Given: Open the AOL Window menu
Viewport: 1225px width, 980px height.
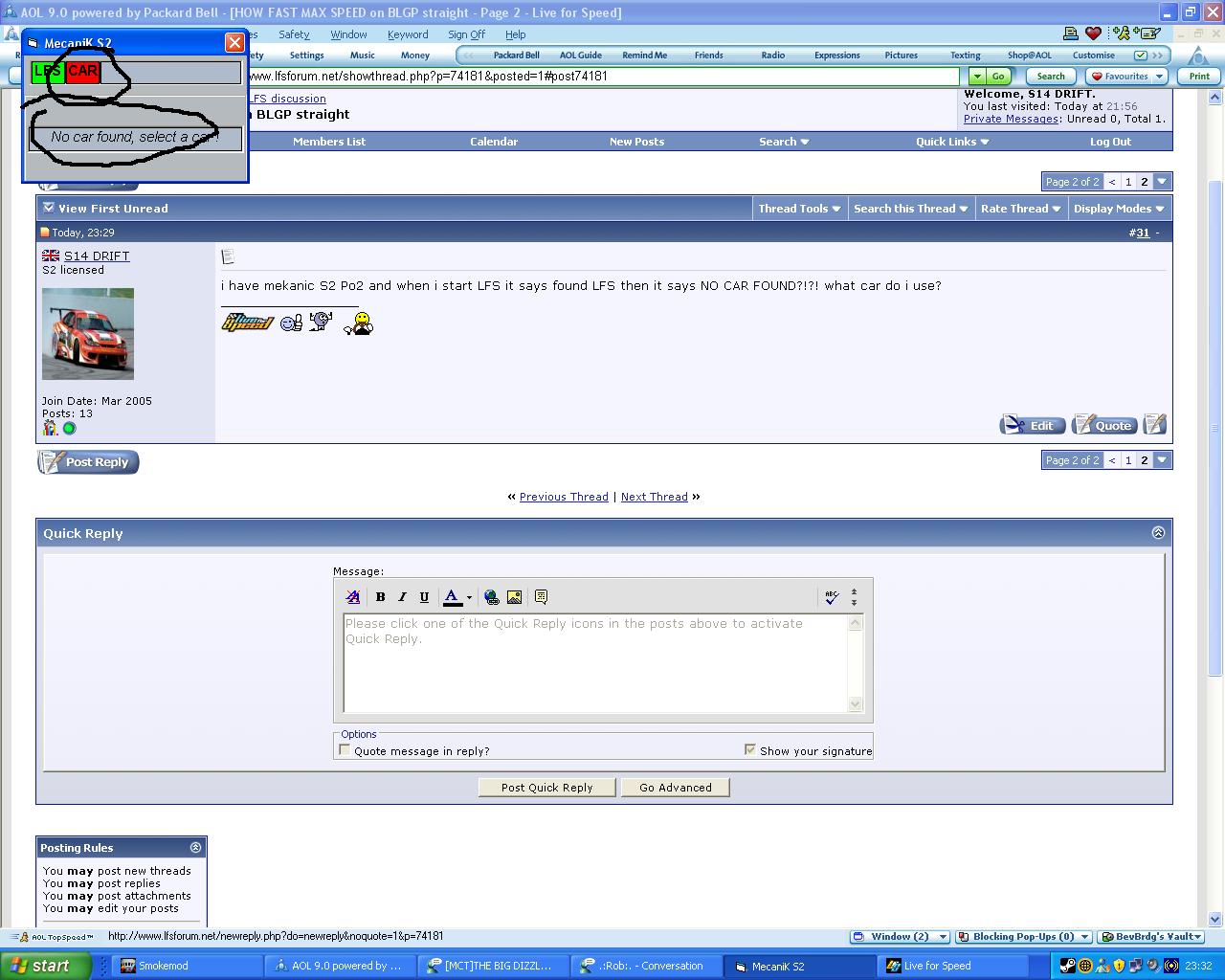Looking at the screenshot, I should (x=348, y=34).
